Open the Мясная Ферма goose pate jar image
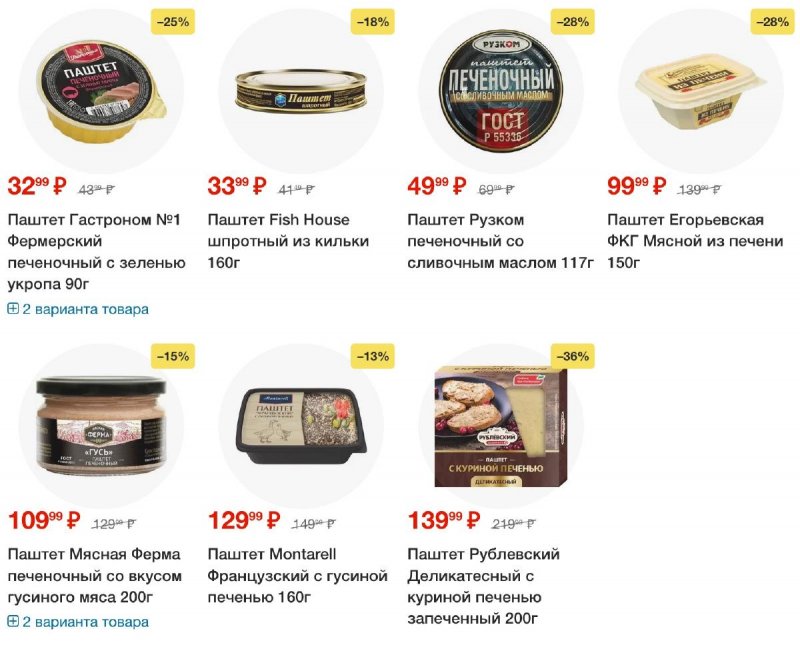800x645 pixels. [x=101, y=425]
